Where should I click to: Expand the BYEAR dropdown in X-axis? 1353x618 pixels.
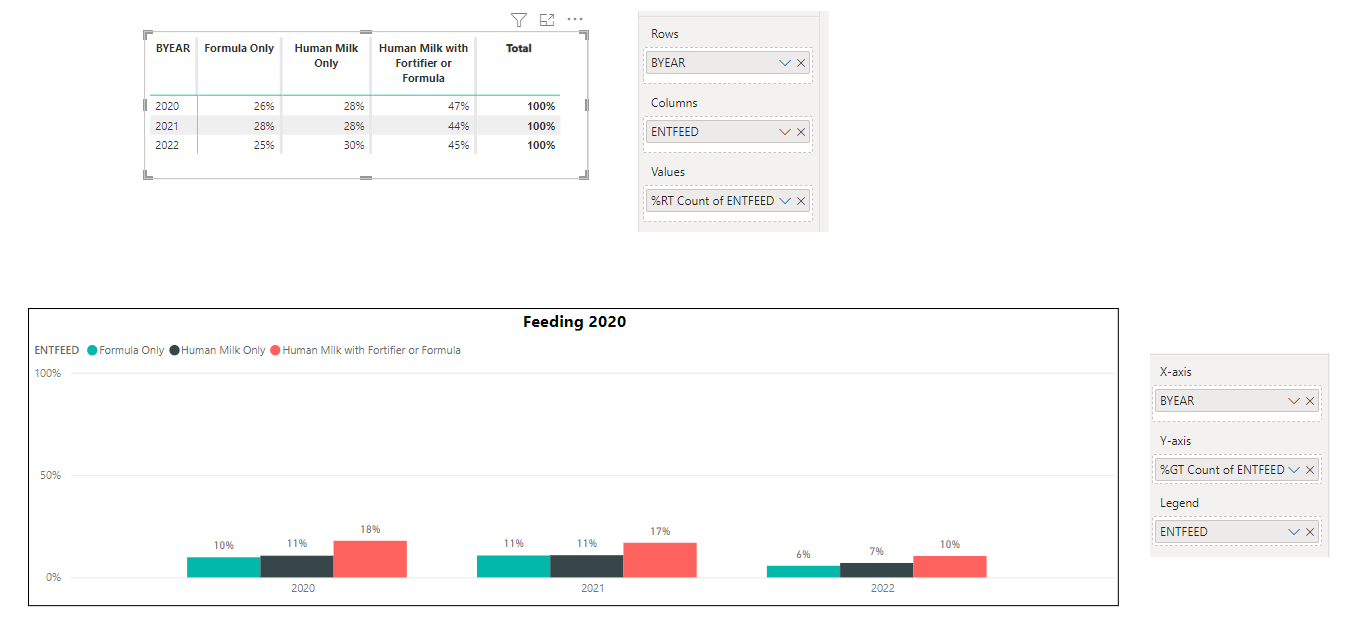1294,401
